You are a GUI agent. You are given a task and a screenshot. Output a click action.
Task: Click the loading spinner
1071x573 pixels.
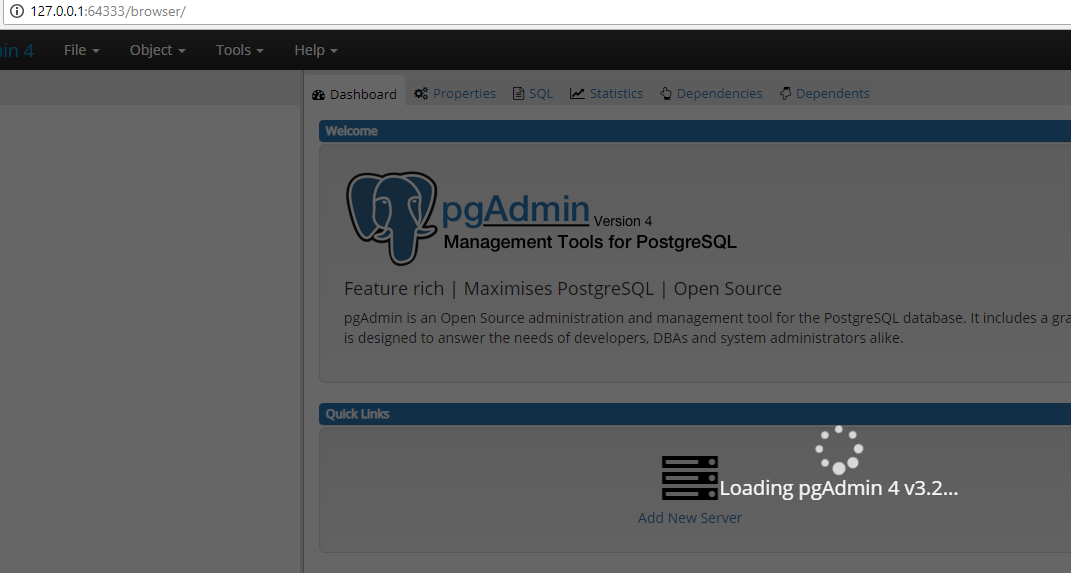[x=839, y=449]
